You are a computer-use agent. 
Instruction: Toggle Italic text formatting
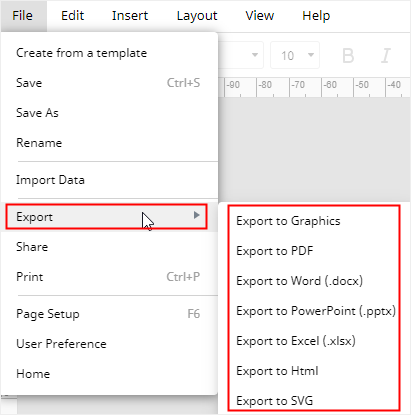point(386,56)
